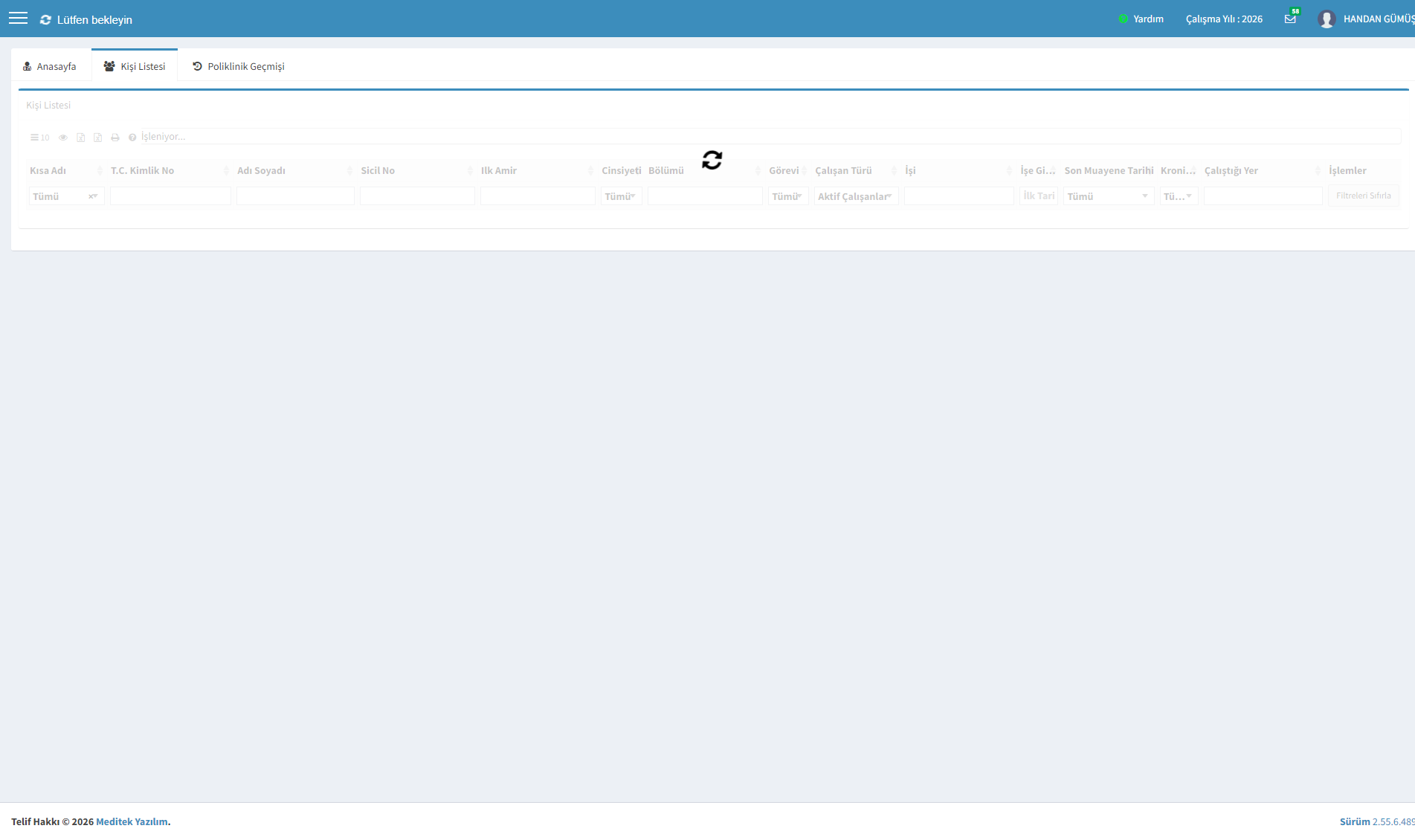The width and height of the screenshot is (1415, 840).
Task: Click the Yardım help link
Action: [1141, 19]
